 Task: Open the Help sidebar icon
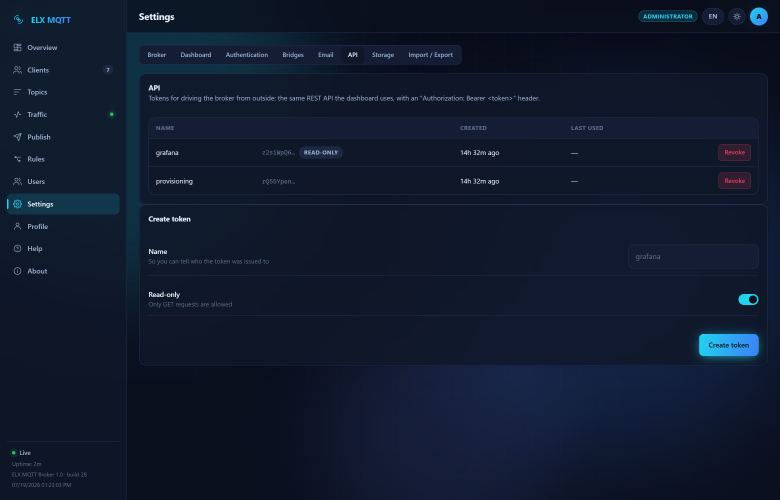17,249
